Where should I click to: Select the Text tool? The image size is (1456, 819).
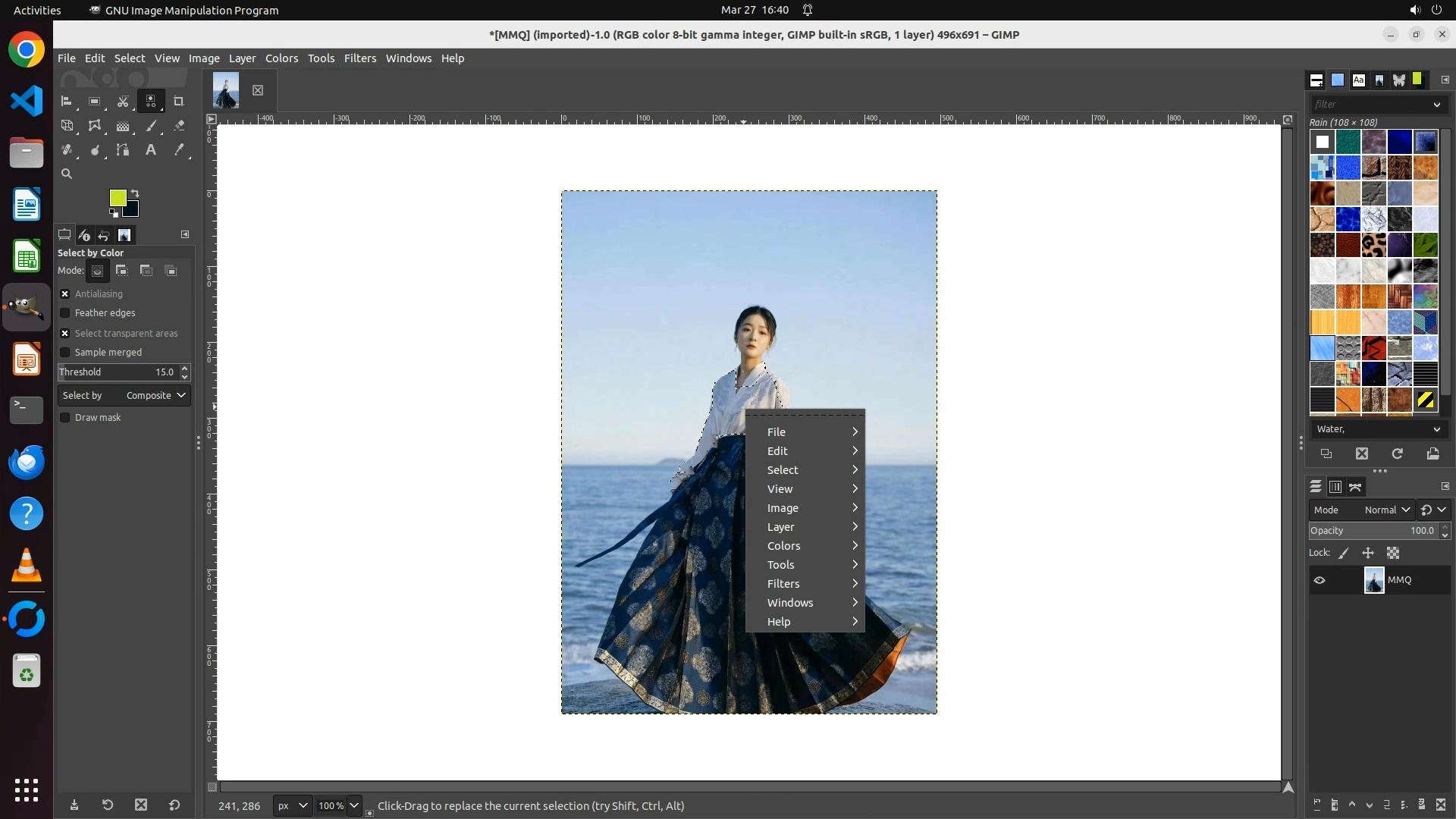point(151,150)
